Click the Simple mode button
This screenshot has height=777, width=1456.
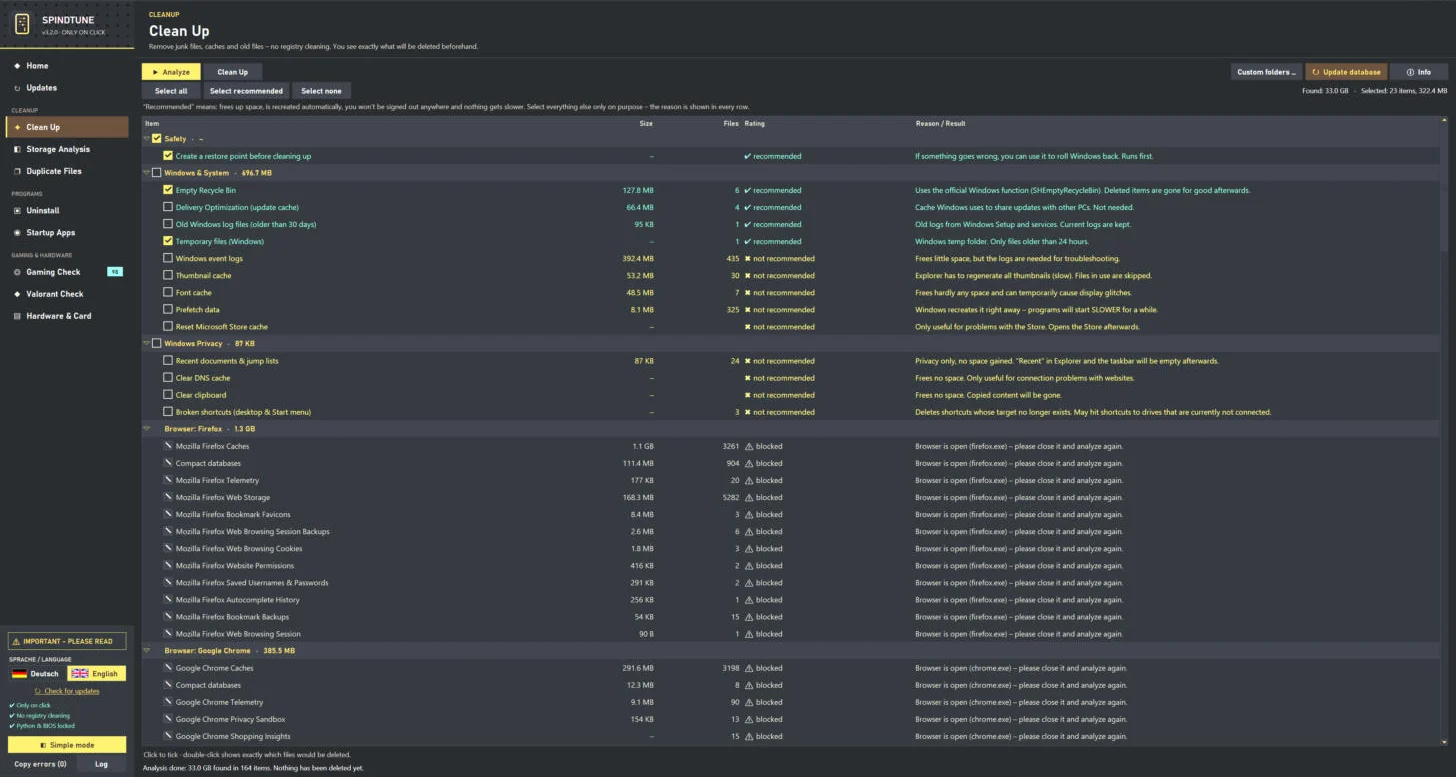(67, 745)
